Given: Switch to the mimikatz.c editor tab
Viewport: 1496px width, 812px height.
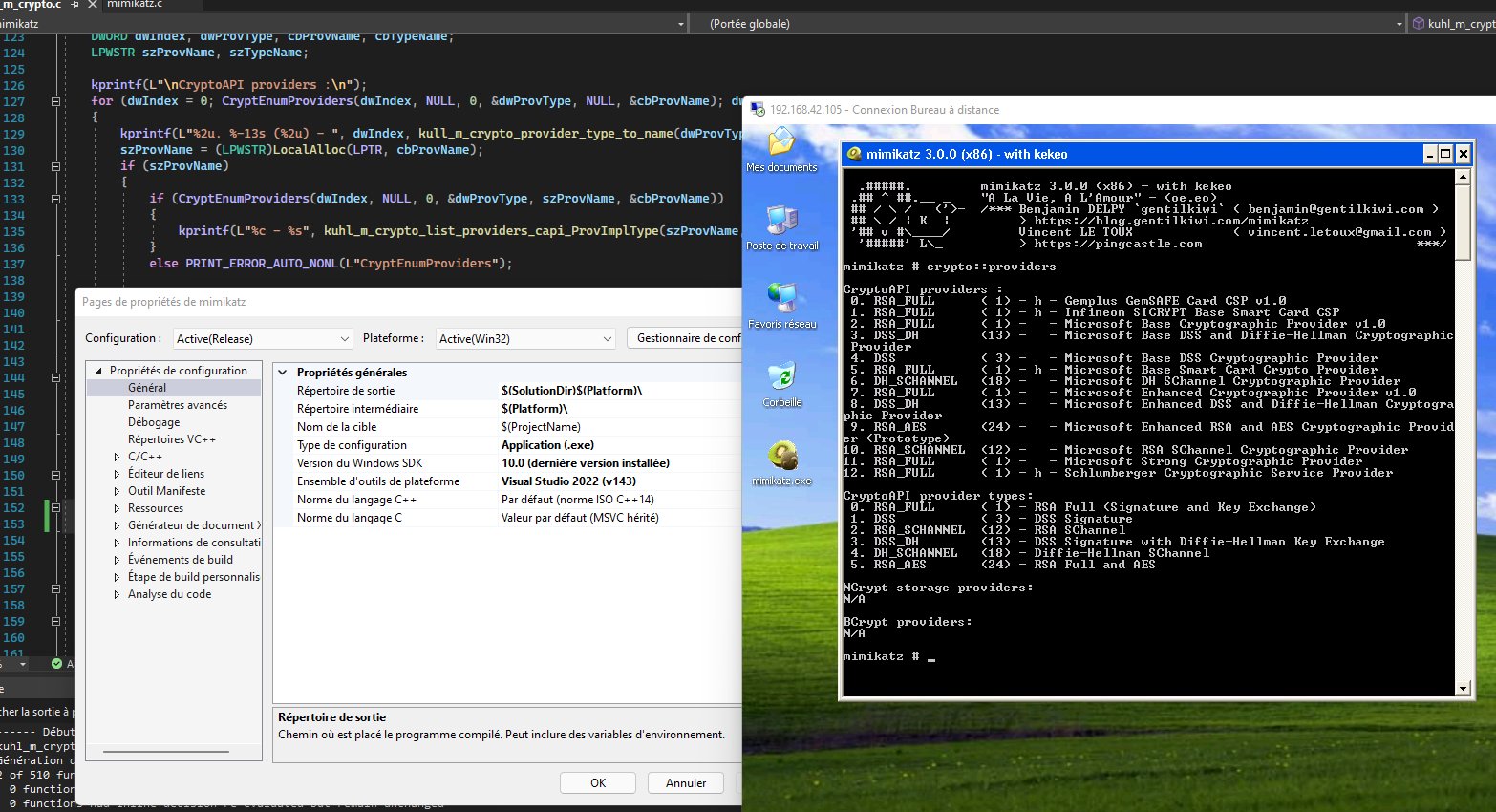Looking at the screenshot, I should 135,5.
